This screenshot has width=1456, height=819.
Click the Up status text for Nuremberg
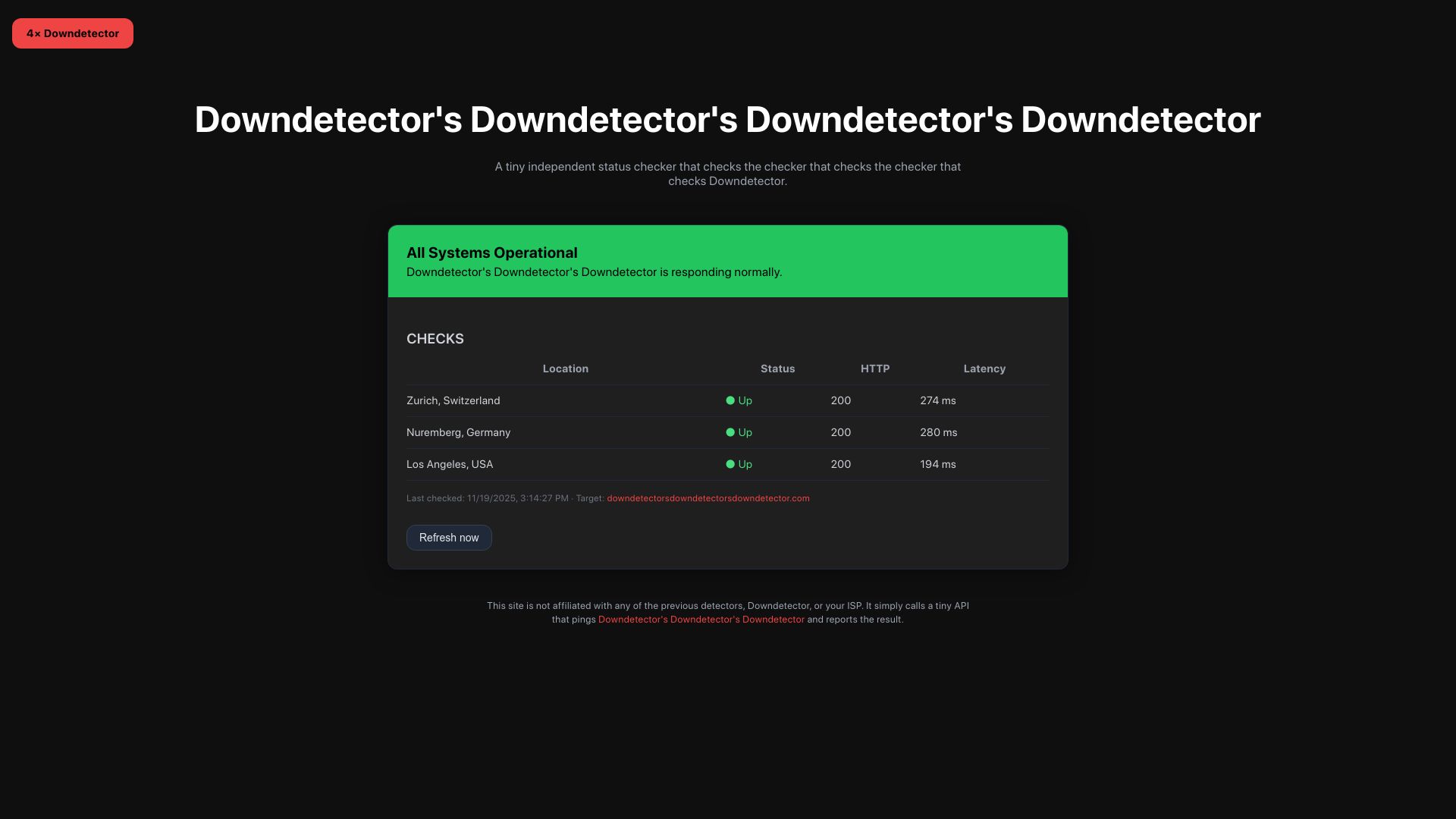click(745, 432)
